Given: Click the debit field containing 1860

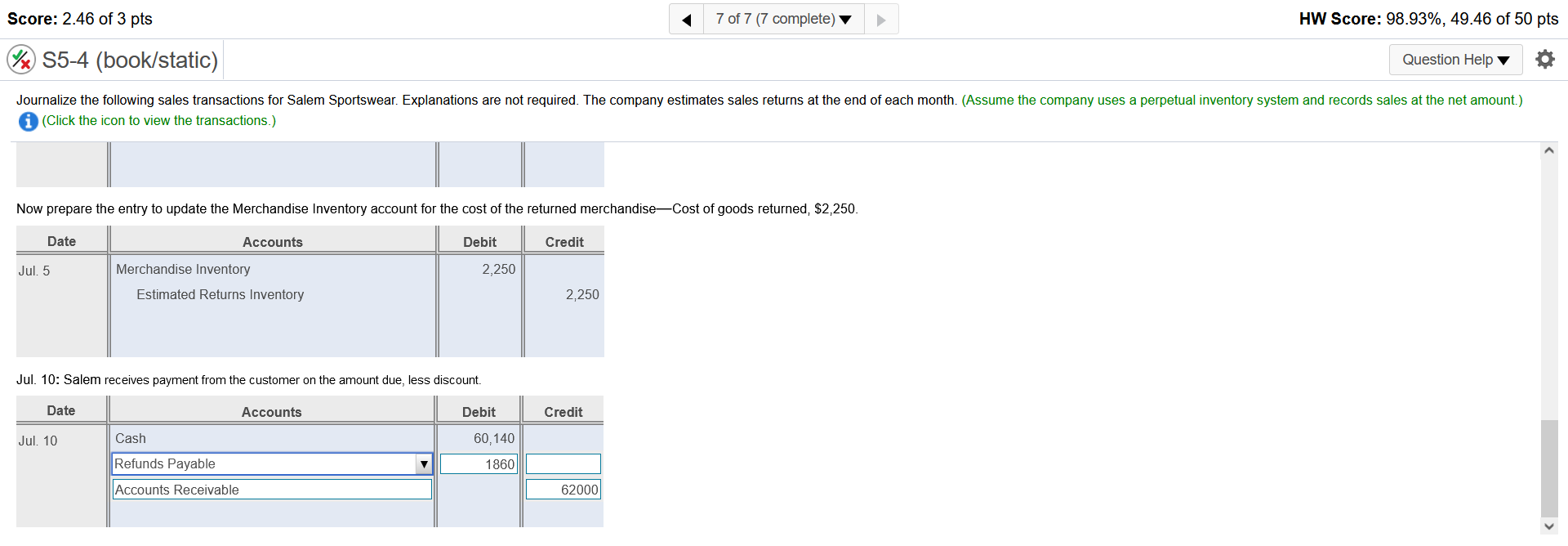Looking at the screenshot, I should [x=479, y=464].
